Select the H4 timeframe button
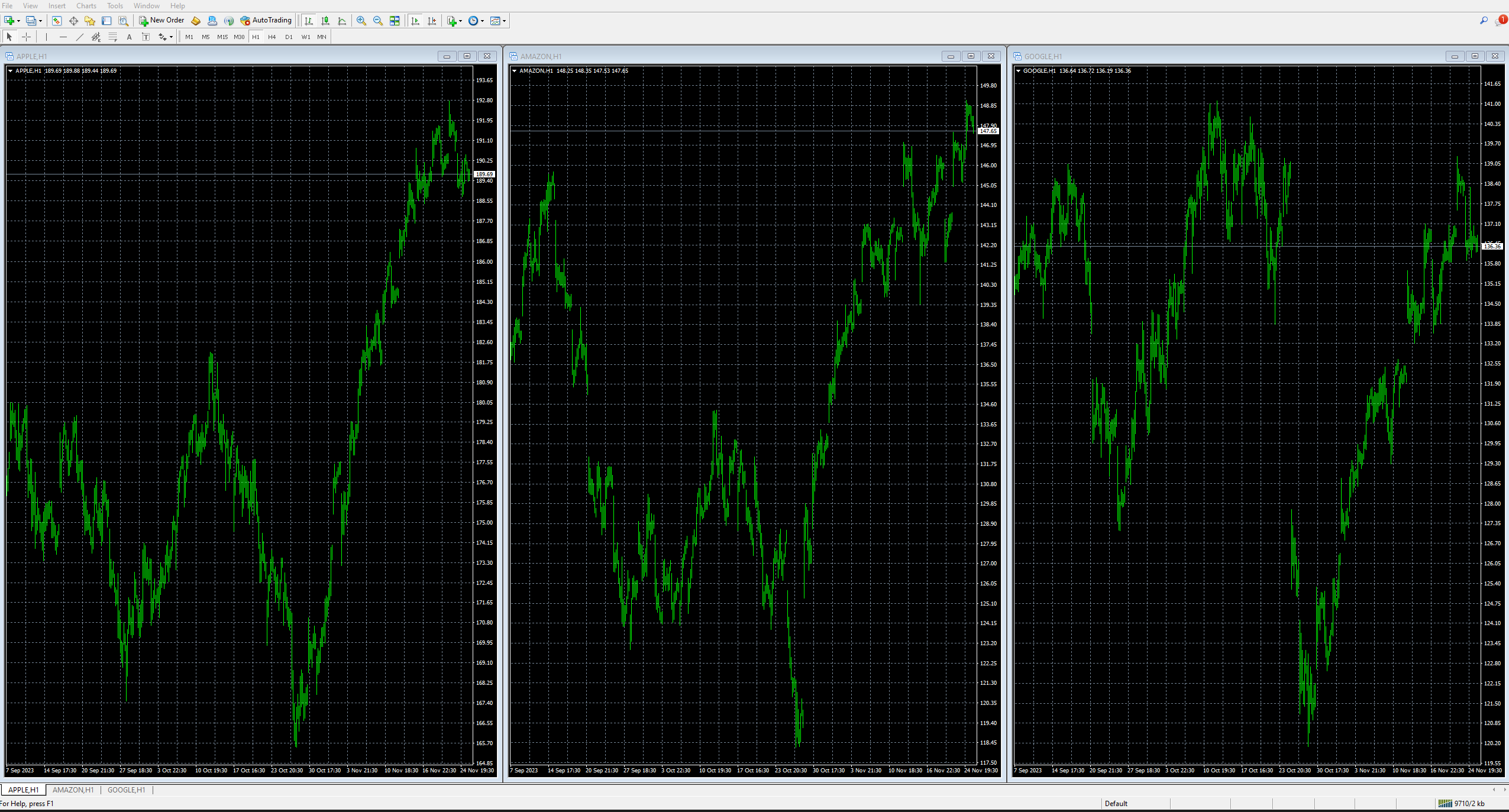Screen dimensions: 1509x812 272,37
